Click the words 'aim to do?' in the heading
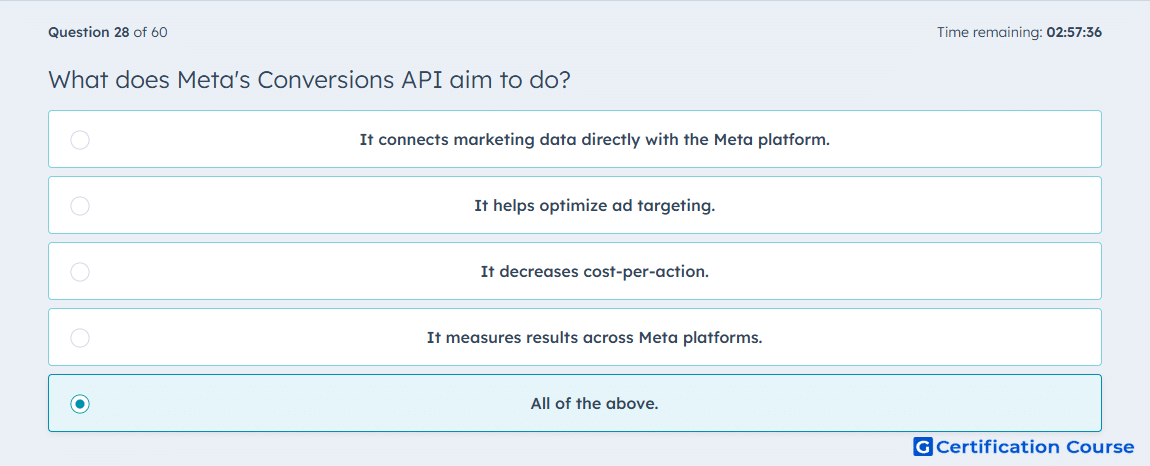Image resolution: width=1150 pixels, height=466 pixels. coord(505,79)
